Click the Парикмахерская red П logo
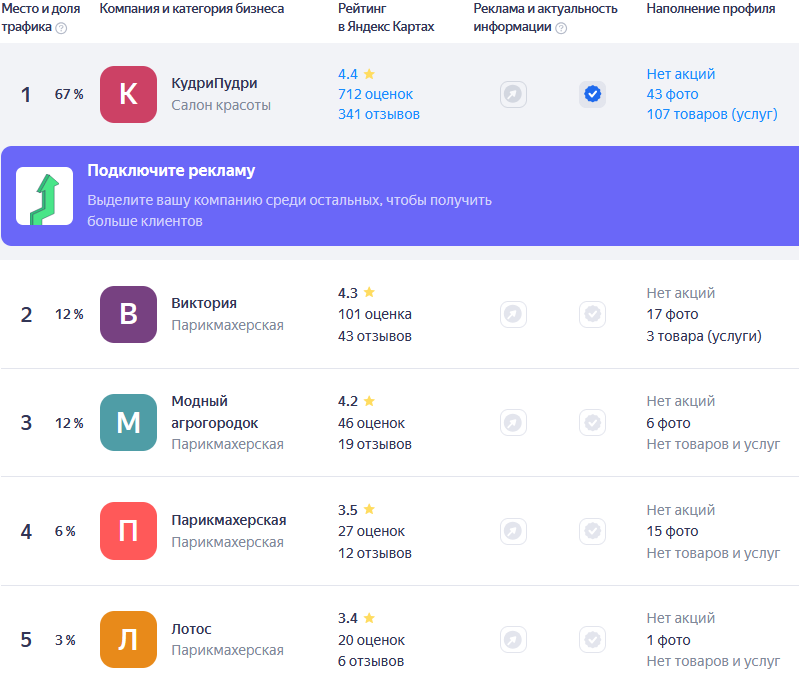This screenshot has width=799, height=690. click(128, 531)
